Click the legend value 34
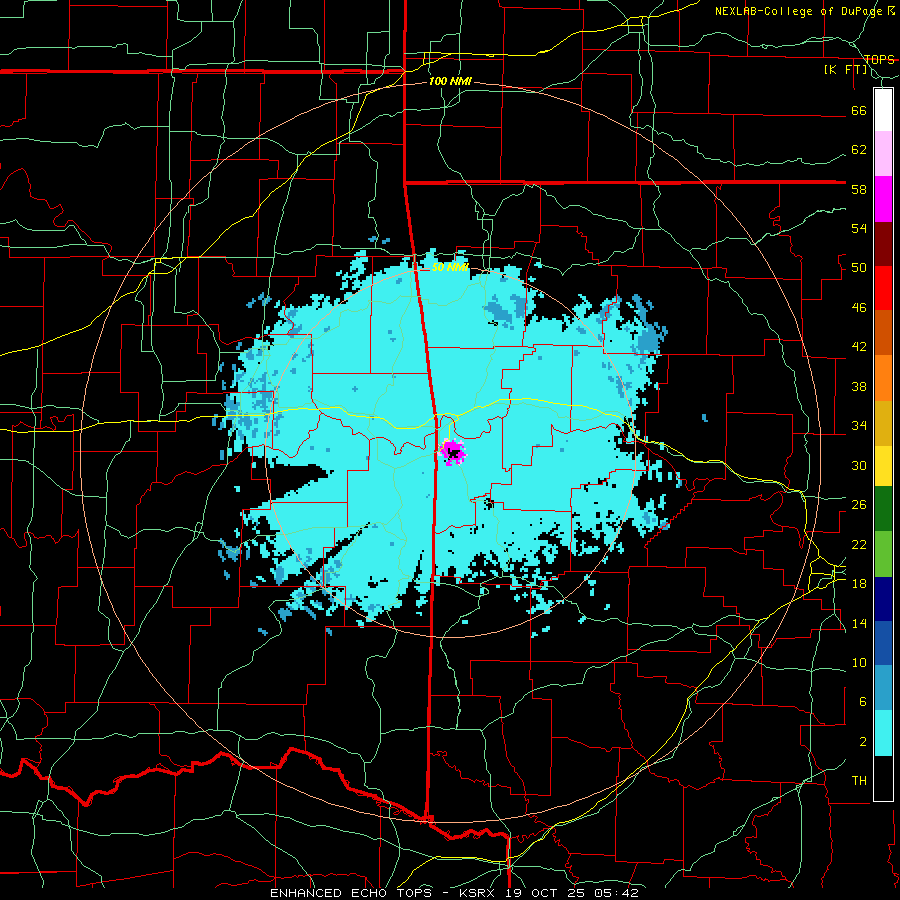The width and height of the screenshot is (900, 900). click(x=859, y=426)
